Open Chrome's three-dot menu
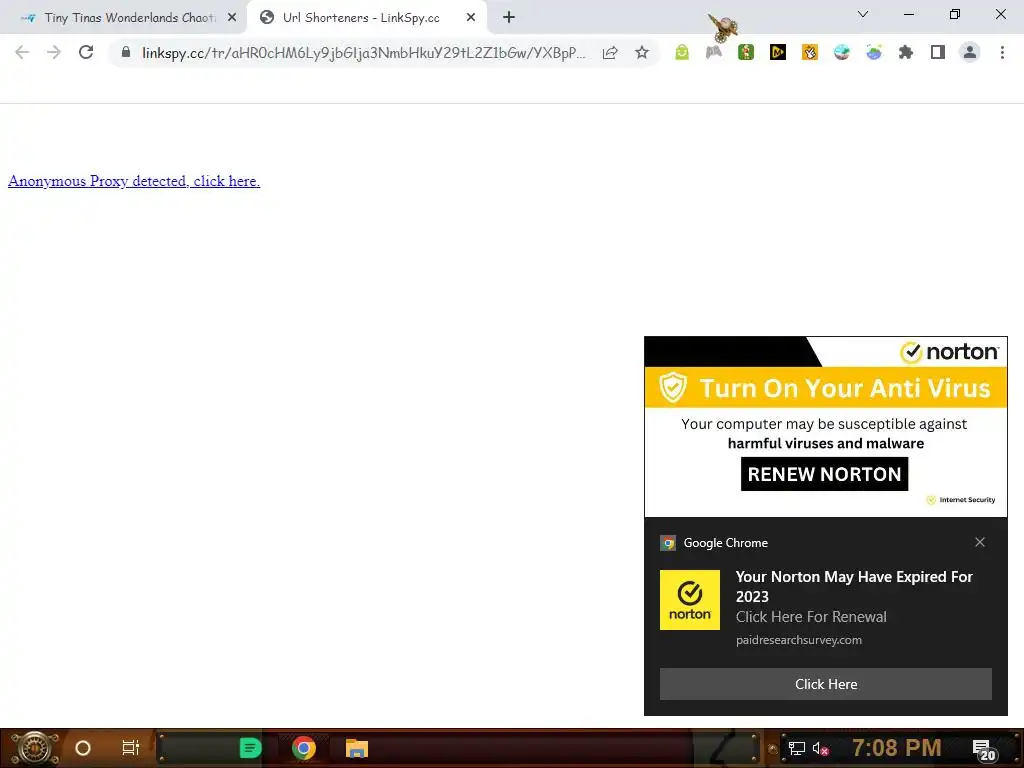This screenshot has width=1024, height=768. (x=1002, y=52)
